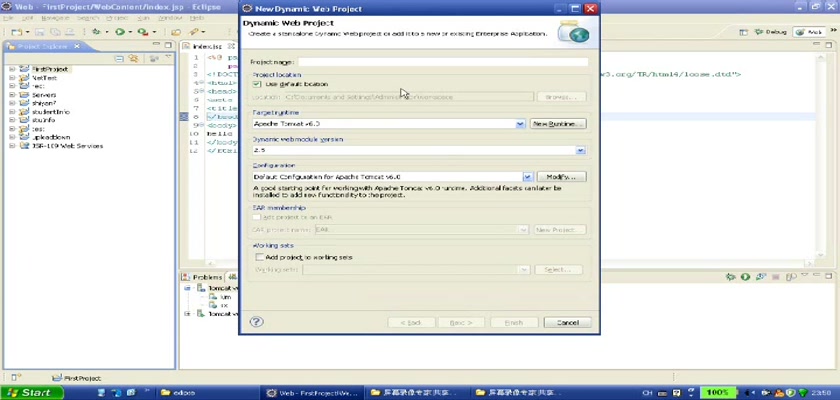Click the Project name text field
This screenshot has height=400, width=840.
click(442, 62)
